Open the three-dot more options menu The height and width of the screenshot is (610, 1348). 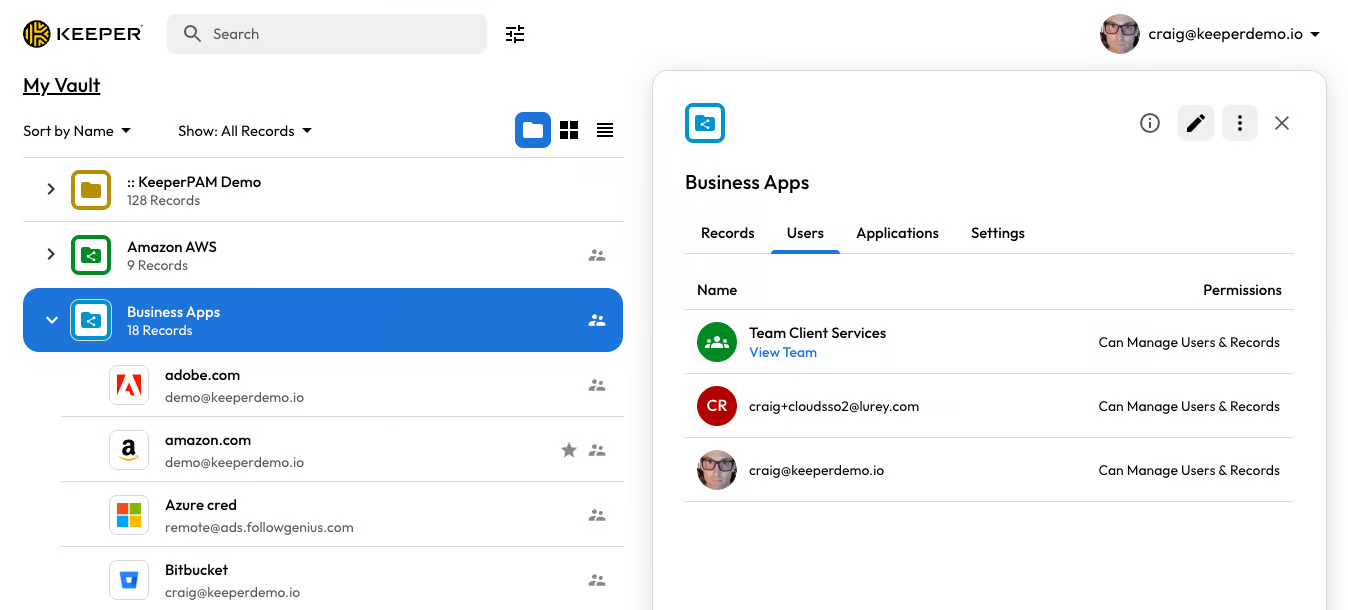point(1240,123)
